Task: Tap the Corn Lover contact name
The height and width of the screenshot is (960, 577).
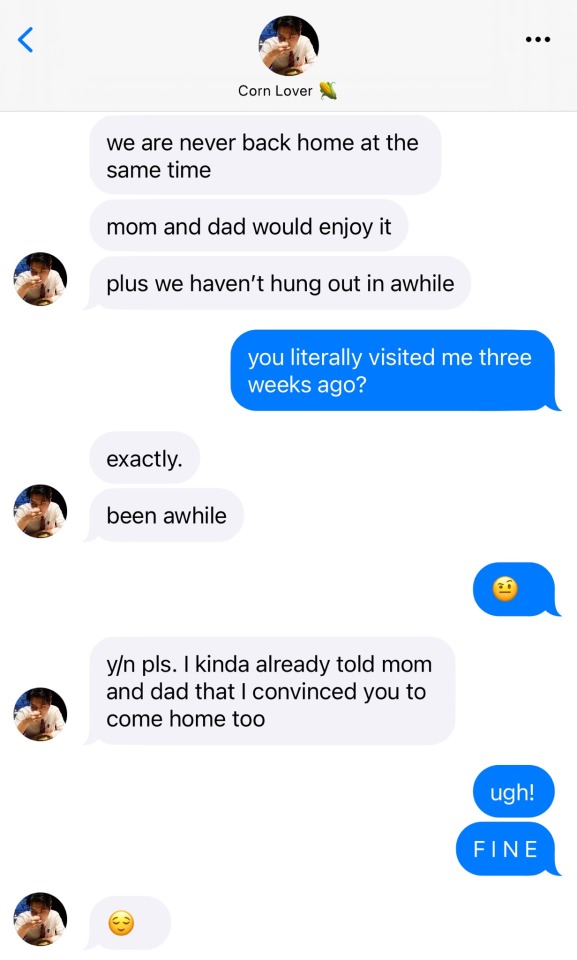Action: point(275,91)
